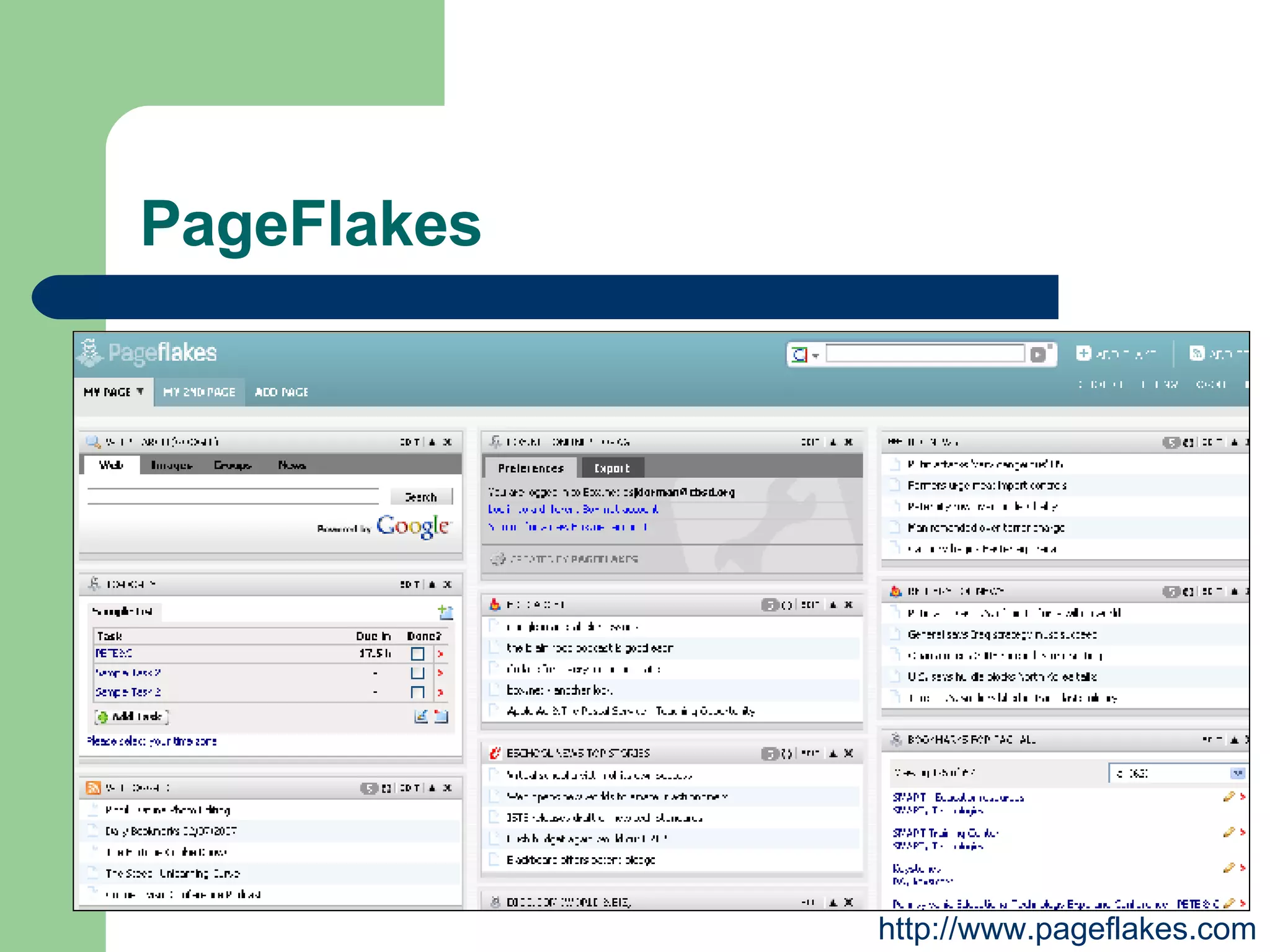Click the count badge on eSchool News flake

770,754
